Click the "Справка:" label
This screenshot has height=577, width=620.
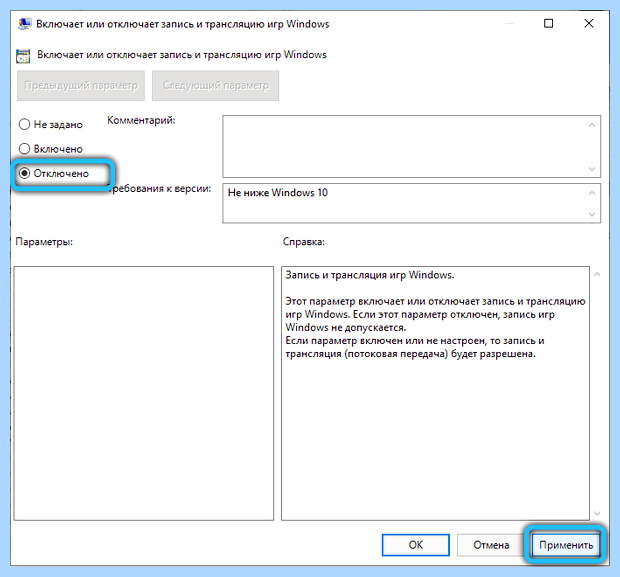[x=304, y=242]
